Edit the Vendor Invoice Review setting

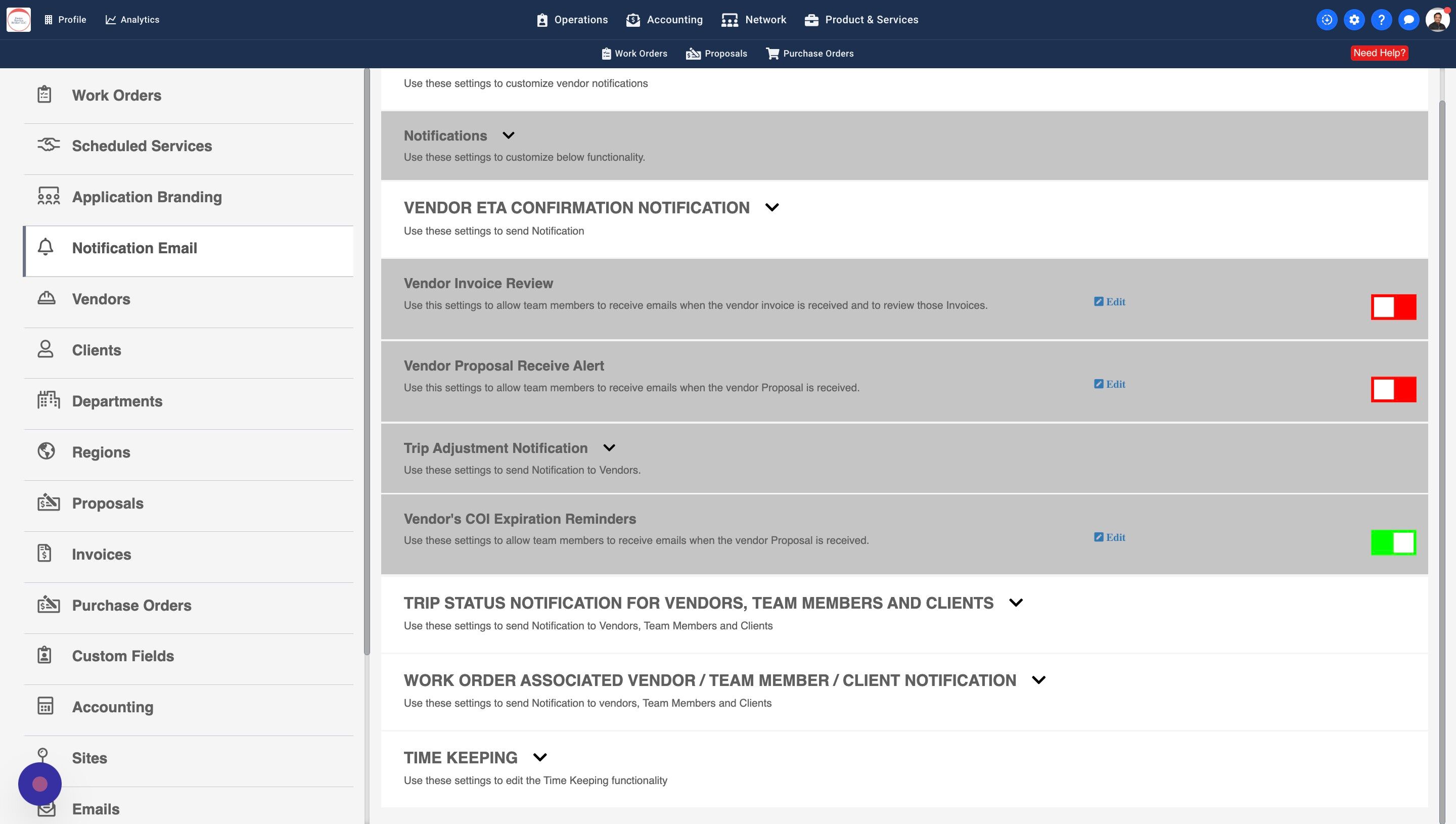(1109, 302)
